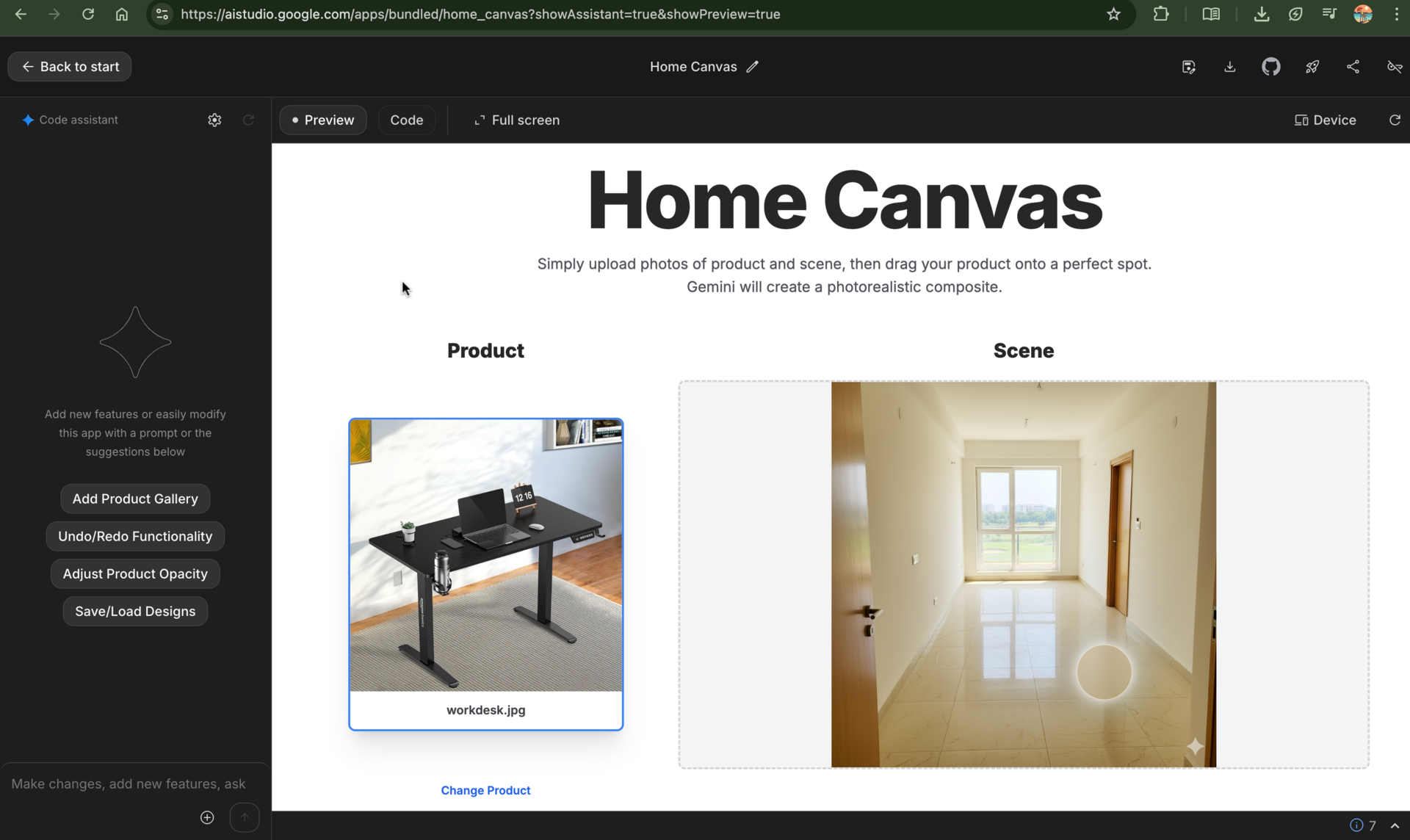This screenshot has height=840, width=1410.
Task: Open the browser three-dot menu
Action: click(1398, 14)
